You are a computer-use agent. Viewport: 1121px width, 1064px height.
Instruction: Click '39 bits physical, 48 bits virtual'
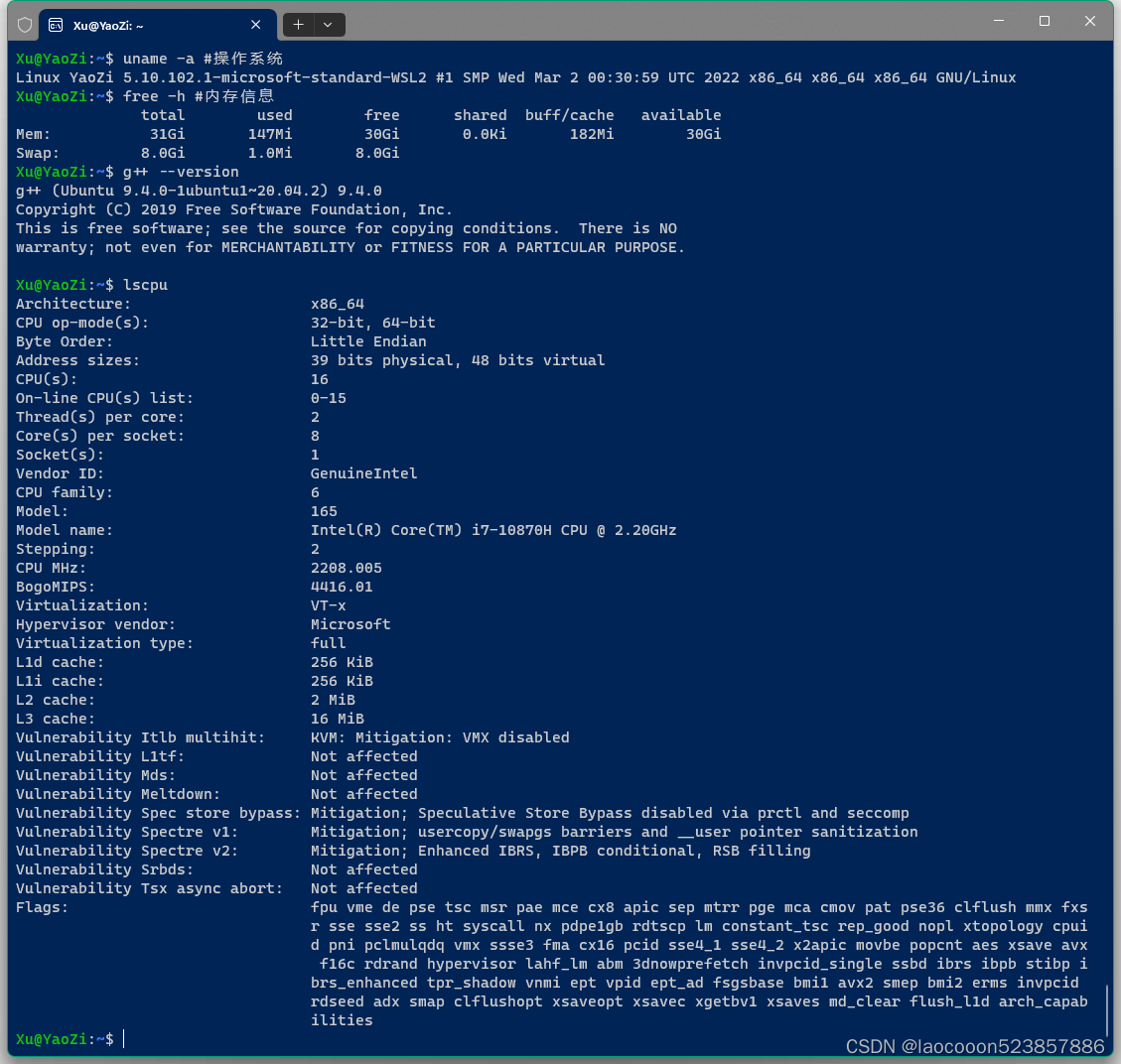pyautogui.click(x=458, y=360)
